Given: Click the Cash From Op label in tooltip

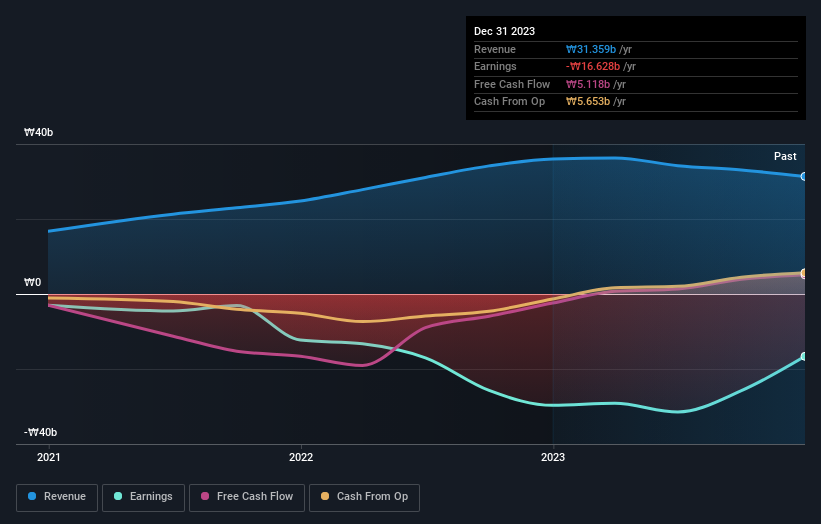Looking at the screenshot, I should click(509, 102).
